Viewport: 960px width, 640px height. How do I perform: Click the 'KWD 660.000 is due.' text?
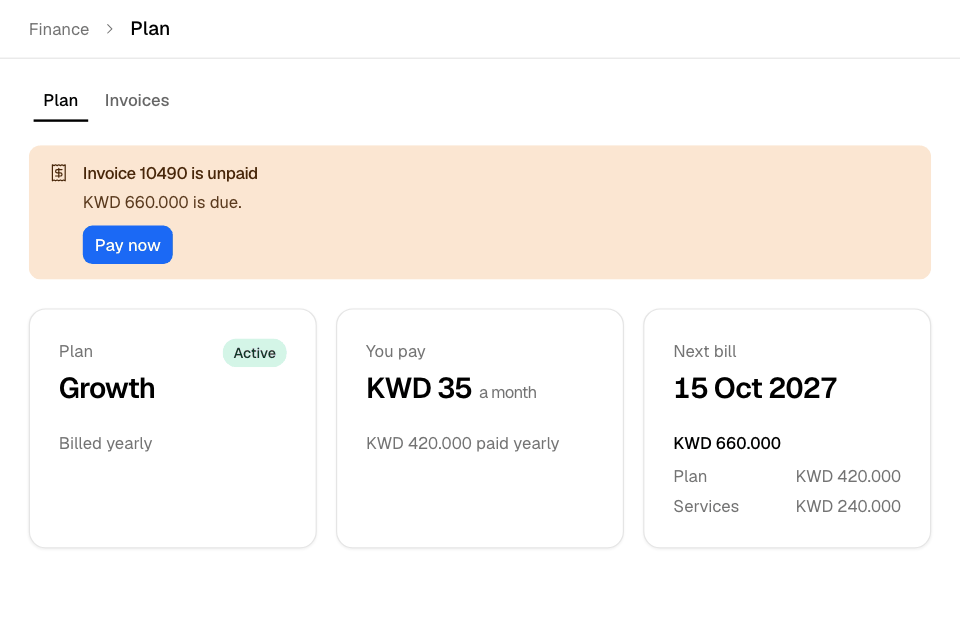click(162, 202)
